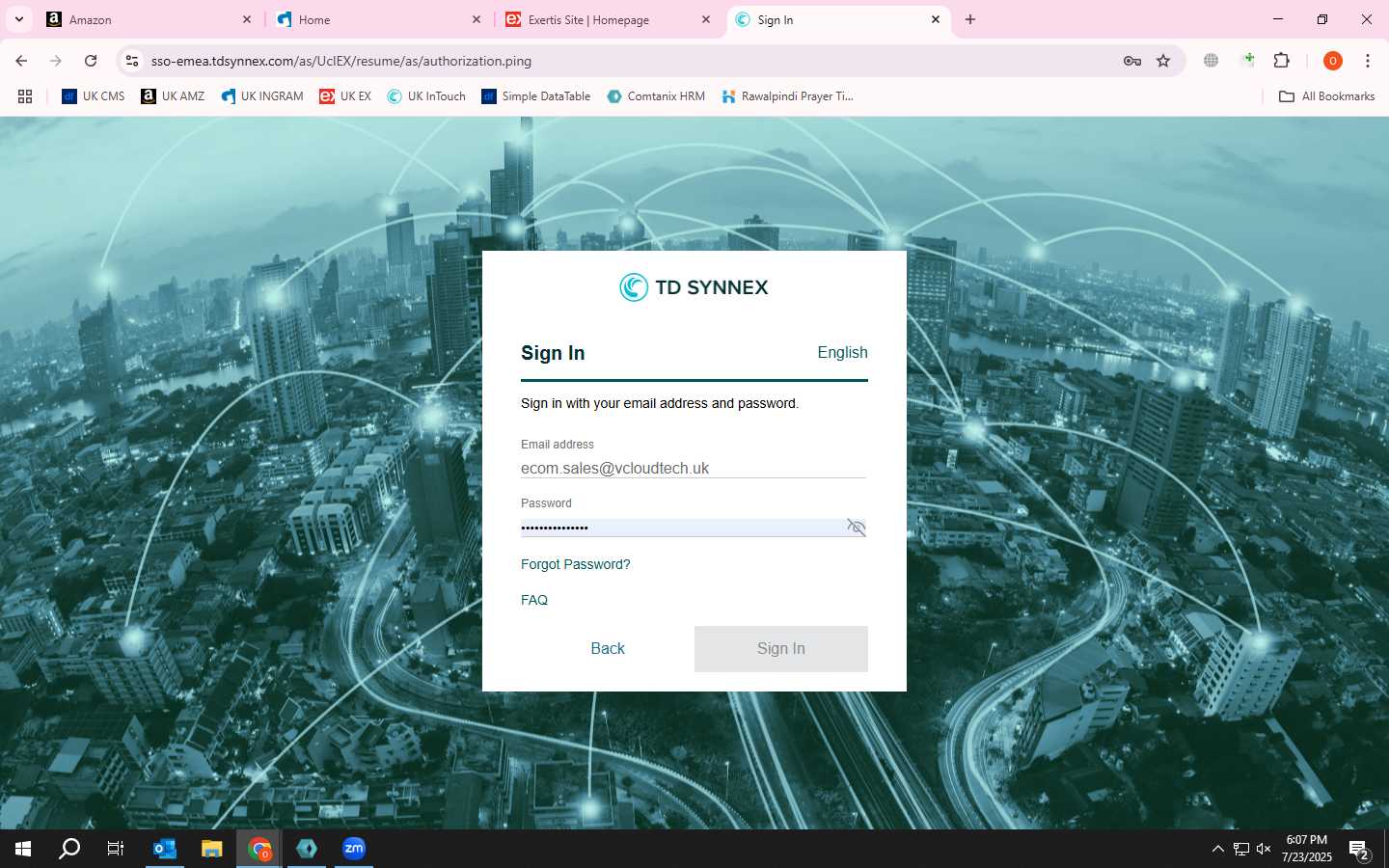This screenshot has height=868, width=1389.
Task: Click the Sign In button
Action: pos(781,649)
